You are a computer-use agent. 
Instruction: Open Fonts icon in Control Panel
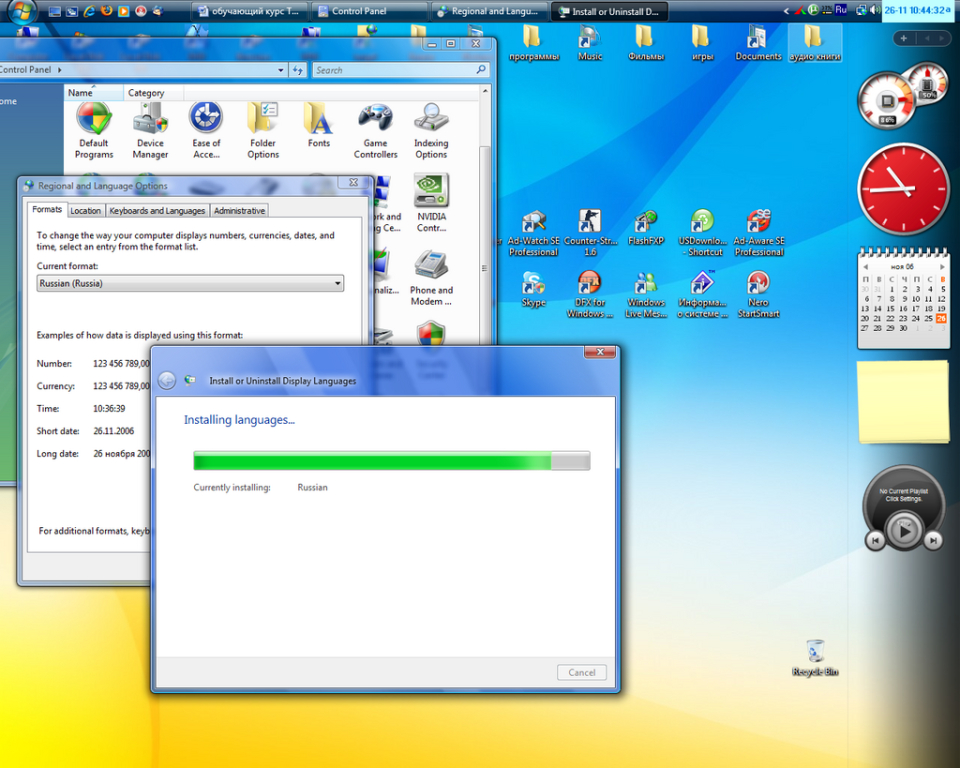tap(319, 126)
